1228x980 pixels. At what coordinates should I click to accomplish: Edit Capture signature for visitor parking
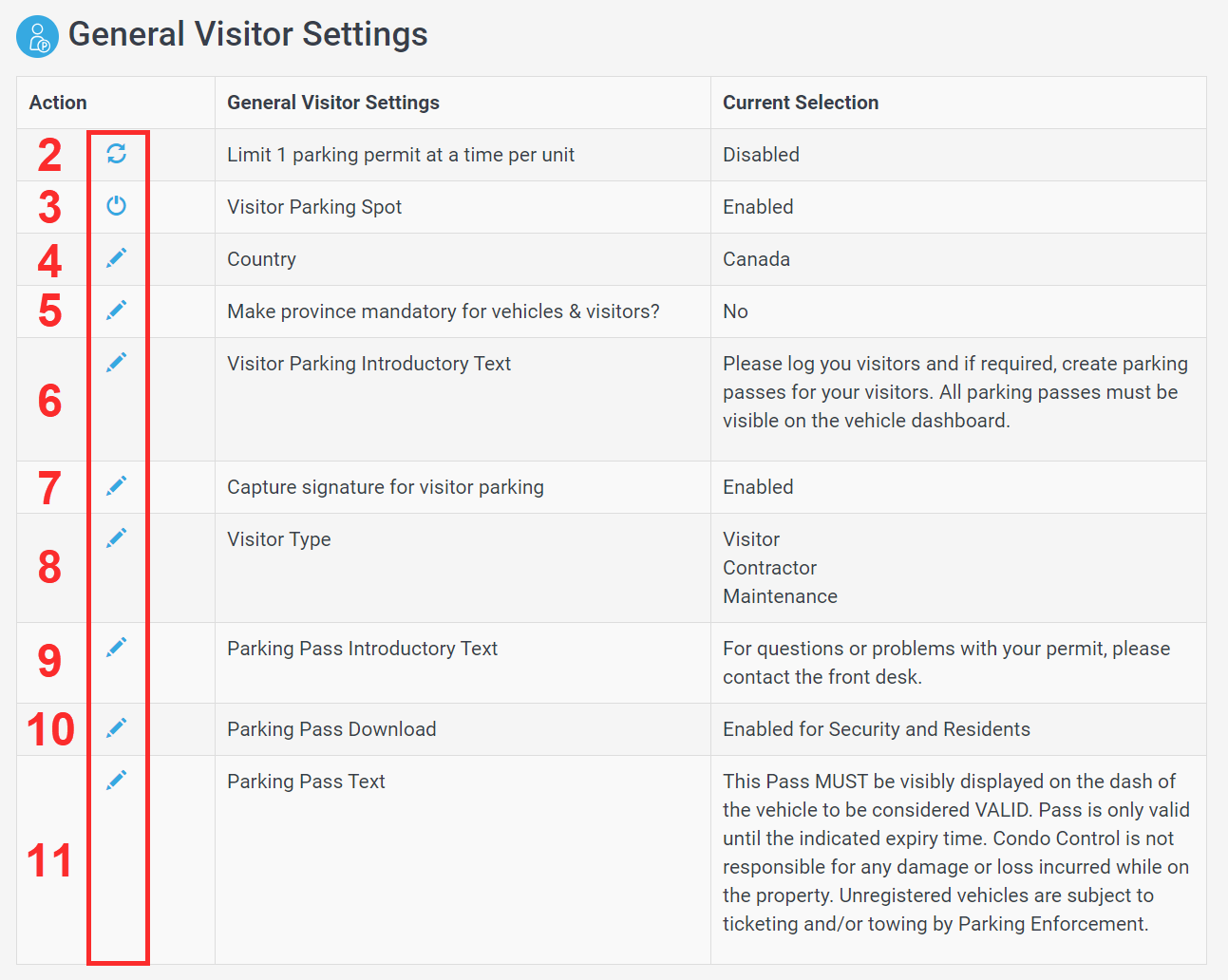pyautogui.click(x=116, y=485)
